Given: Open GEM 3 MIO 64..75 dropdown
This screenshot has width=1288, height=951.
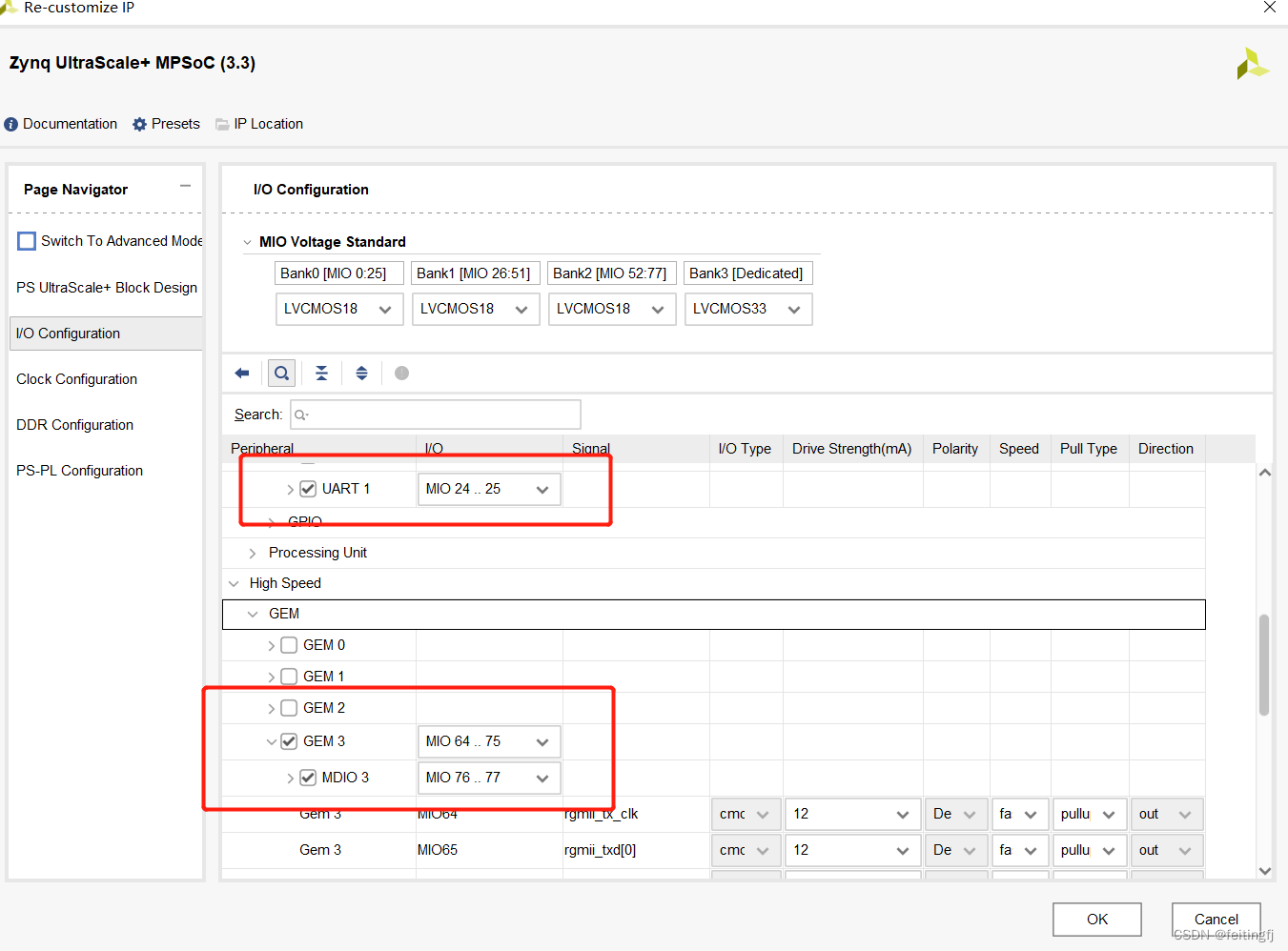Looking at the screenshot, I should 489,741.
